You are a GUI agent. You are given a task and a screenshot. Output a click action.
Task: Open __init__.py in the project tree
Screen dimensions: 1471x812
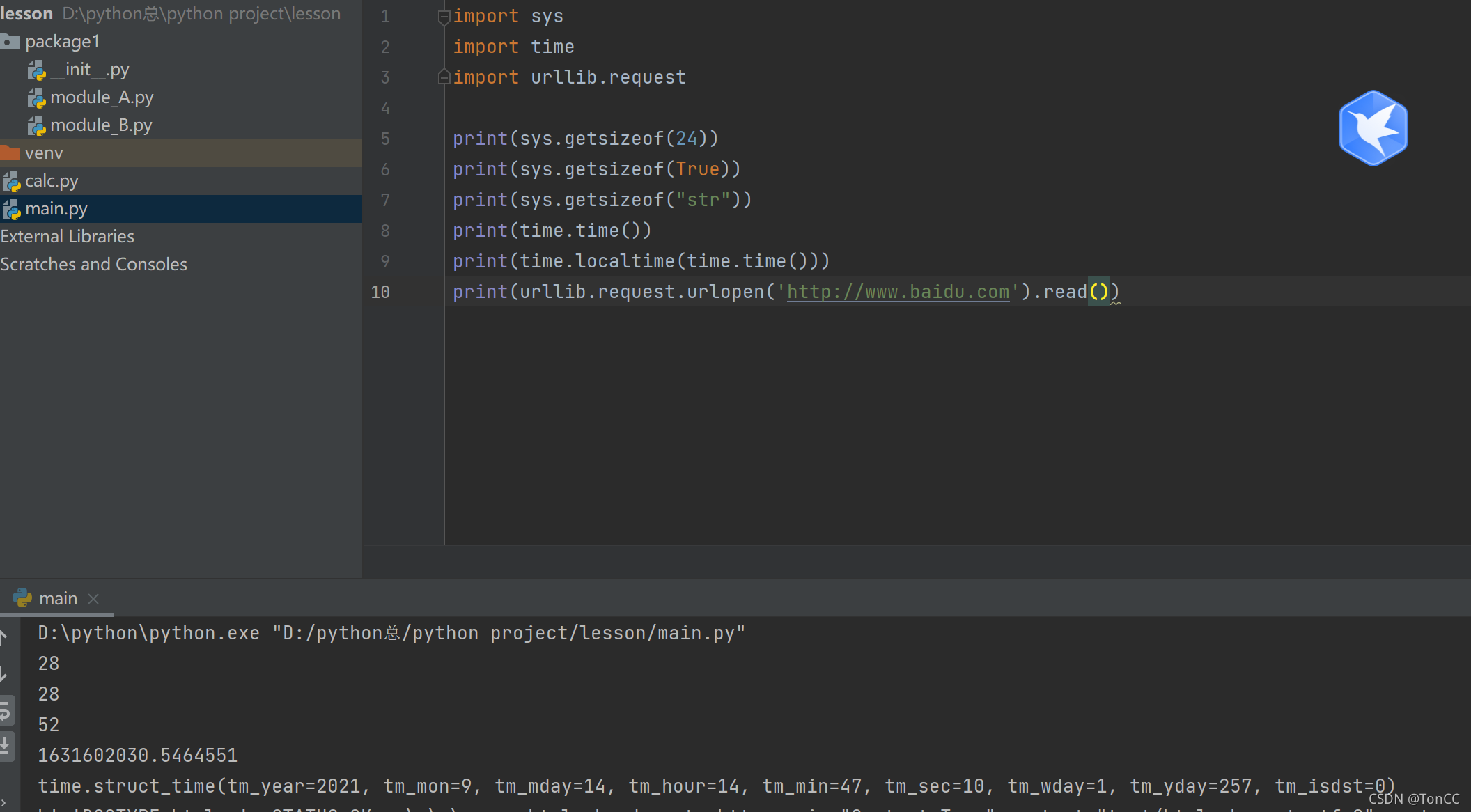90,70
